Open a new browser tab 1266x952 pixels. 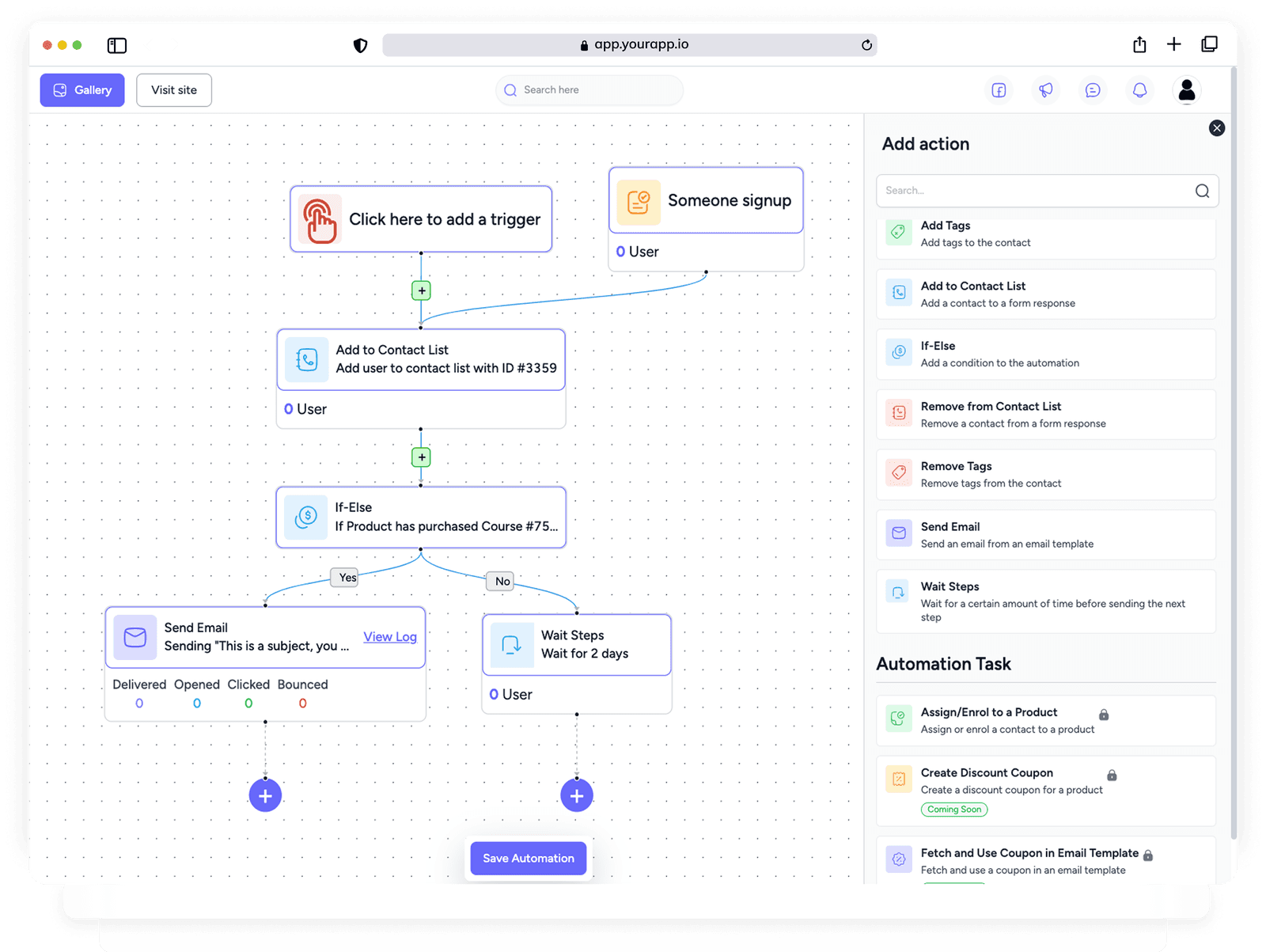coord(1174,44)
